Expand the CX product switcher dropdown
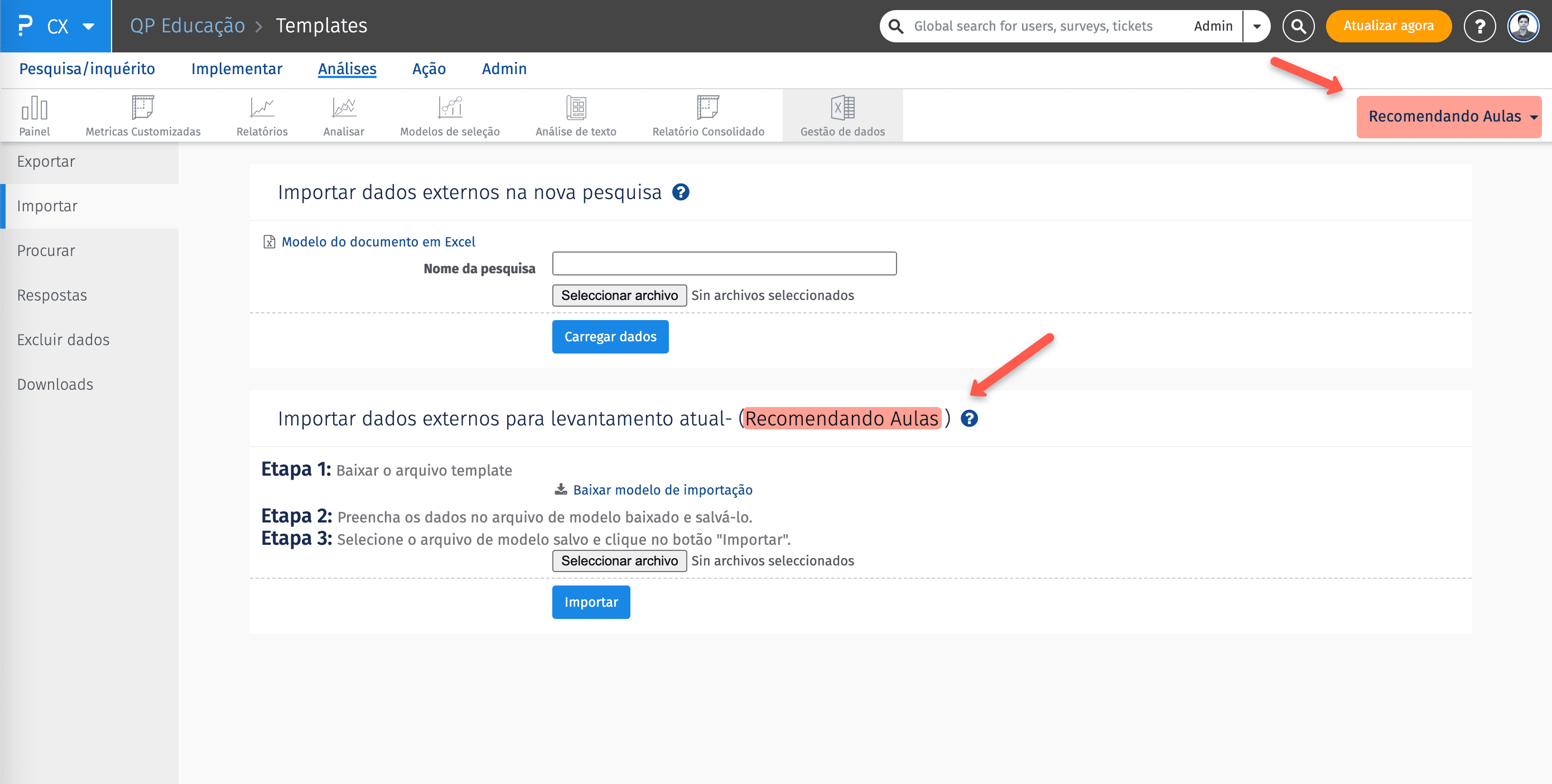Viewport: 1552px width, 784px height. click(x=88, y=27)
